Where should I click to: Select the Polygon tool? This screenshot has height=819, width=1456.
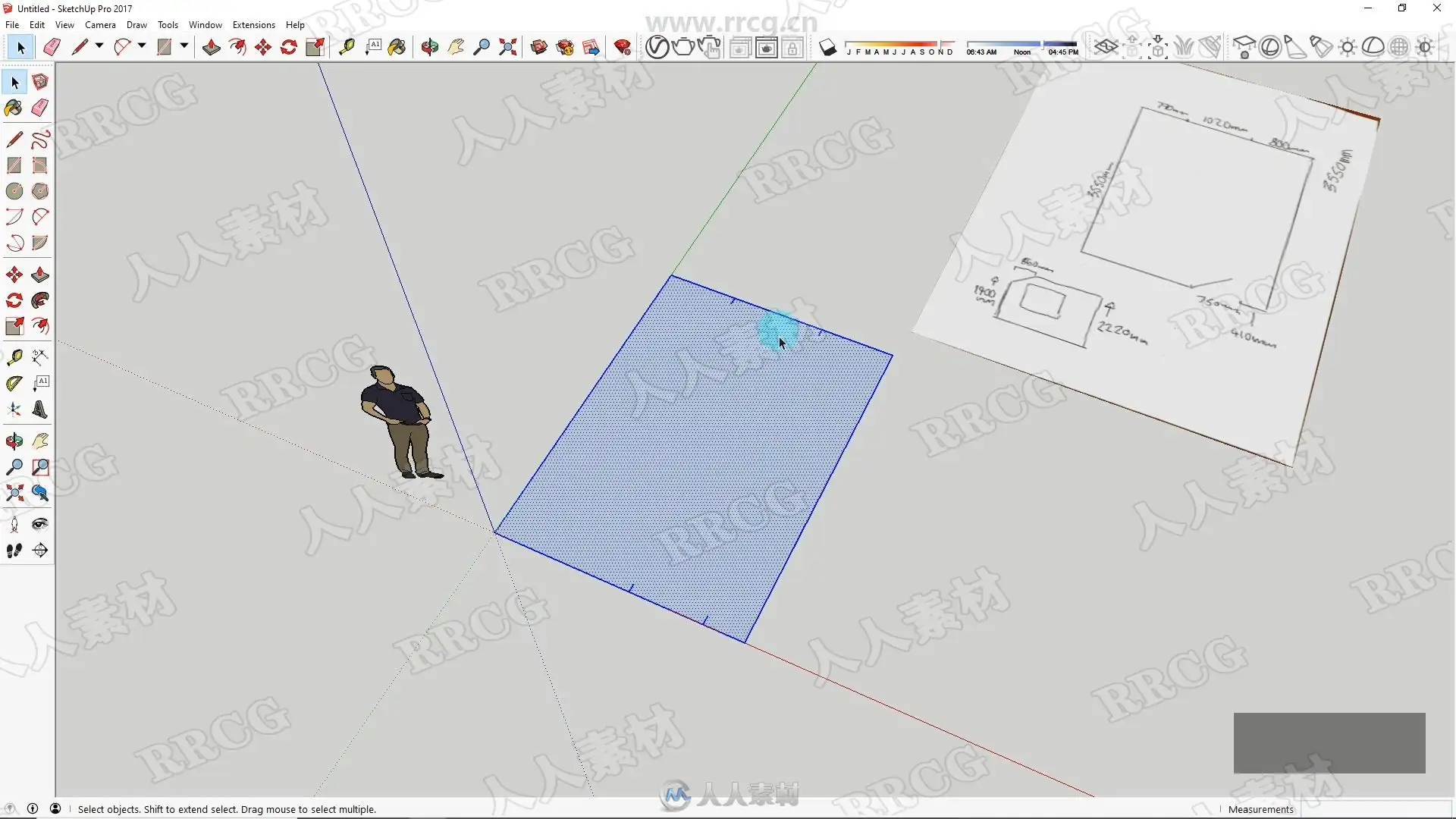pos(40,191)
